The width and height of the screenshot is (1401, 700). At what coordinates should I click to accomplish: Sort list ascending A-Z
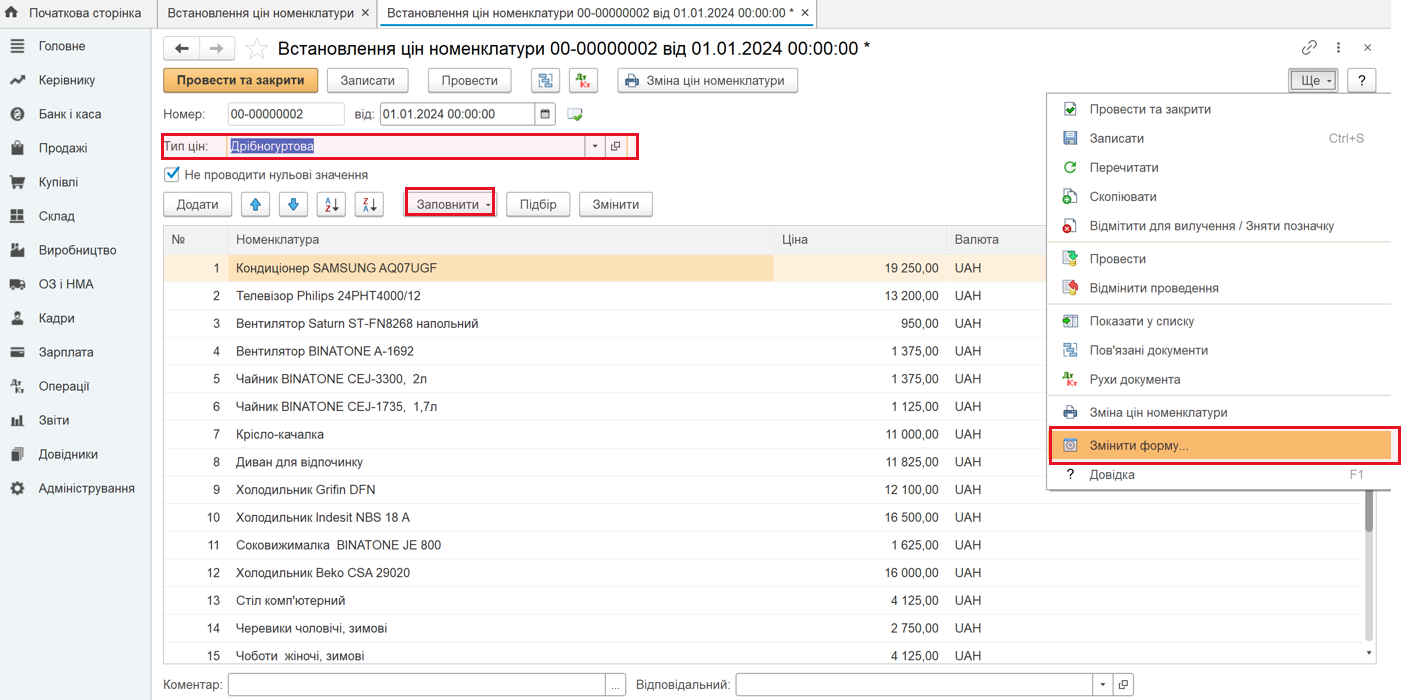point(331,204)
